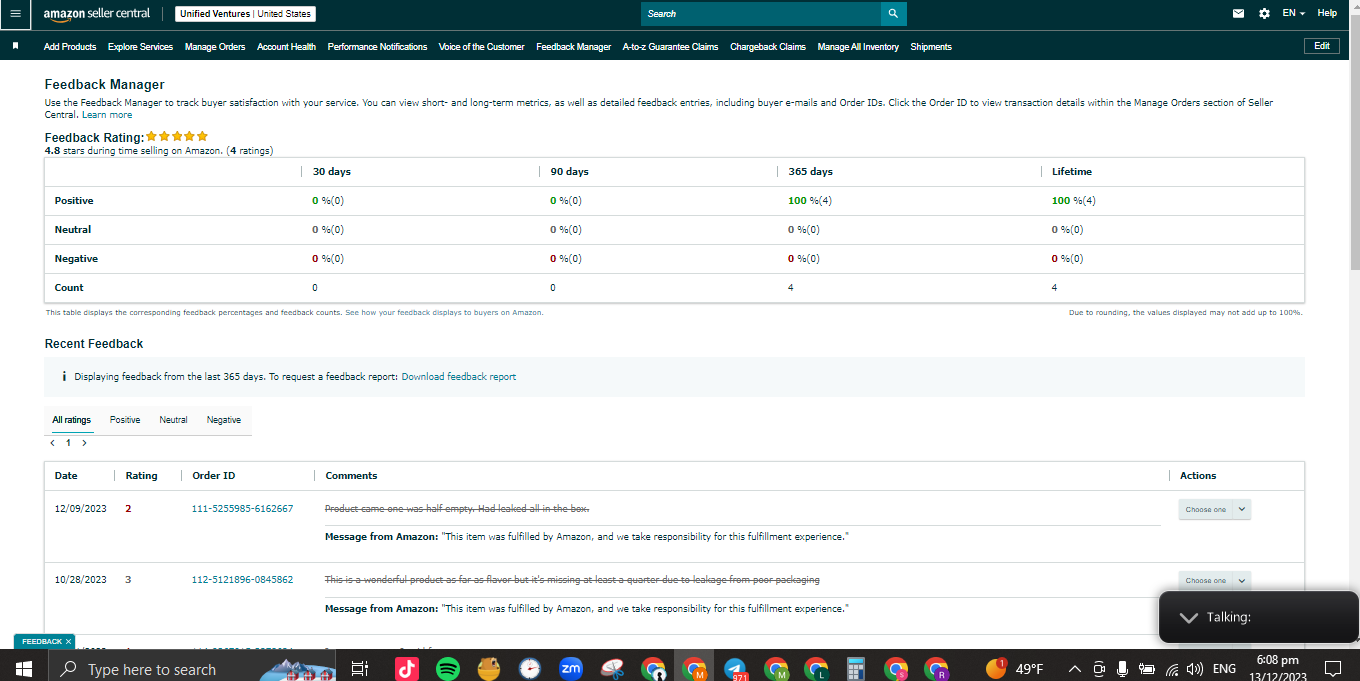Screen dimensions: 1360x681
Task: Click Download feedback report link
Action: [x=459, y=377]
